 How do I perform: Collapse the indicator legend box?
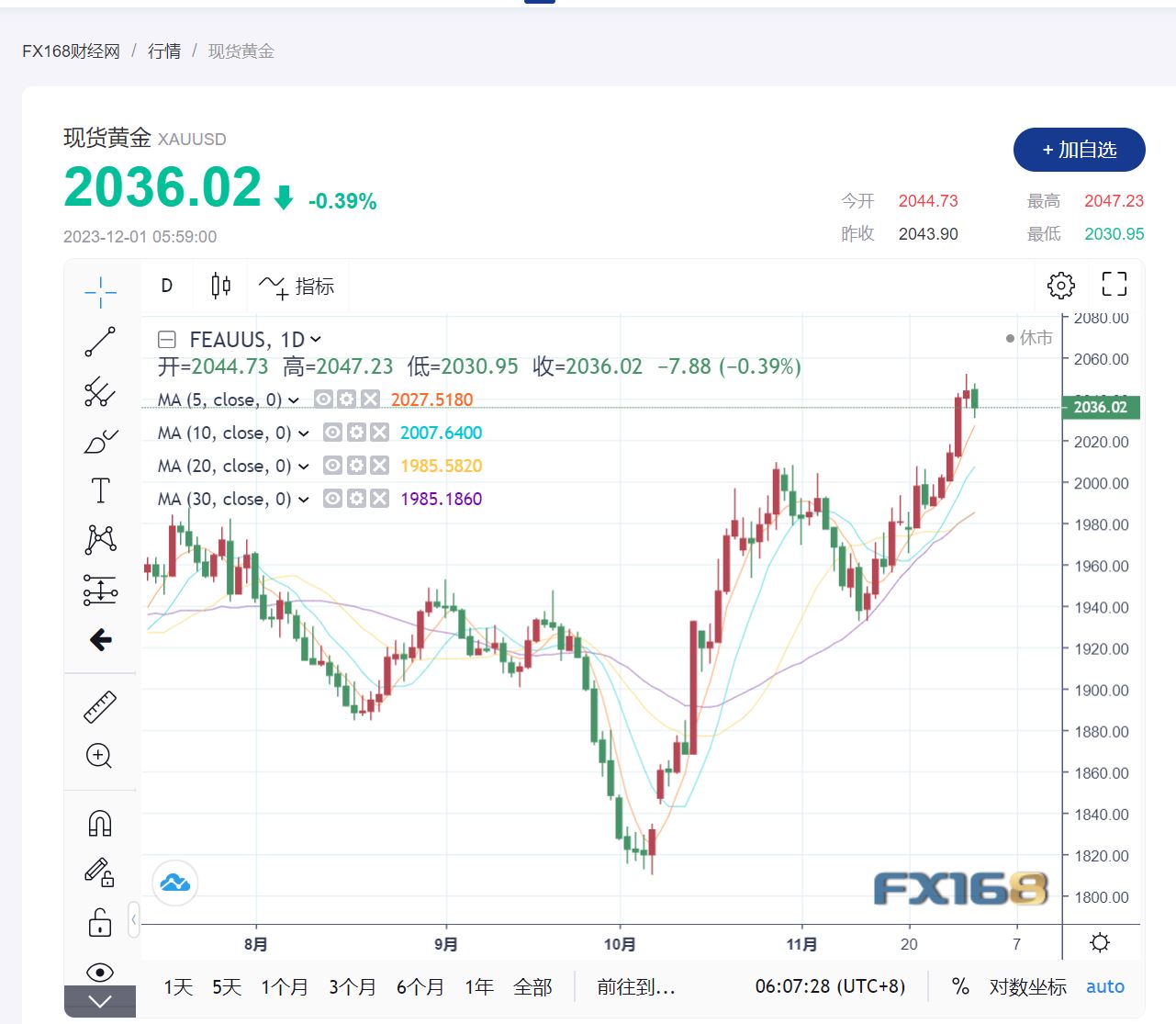click(x=167, y=340)
